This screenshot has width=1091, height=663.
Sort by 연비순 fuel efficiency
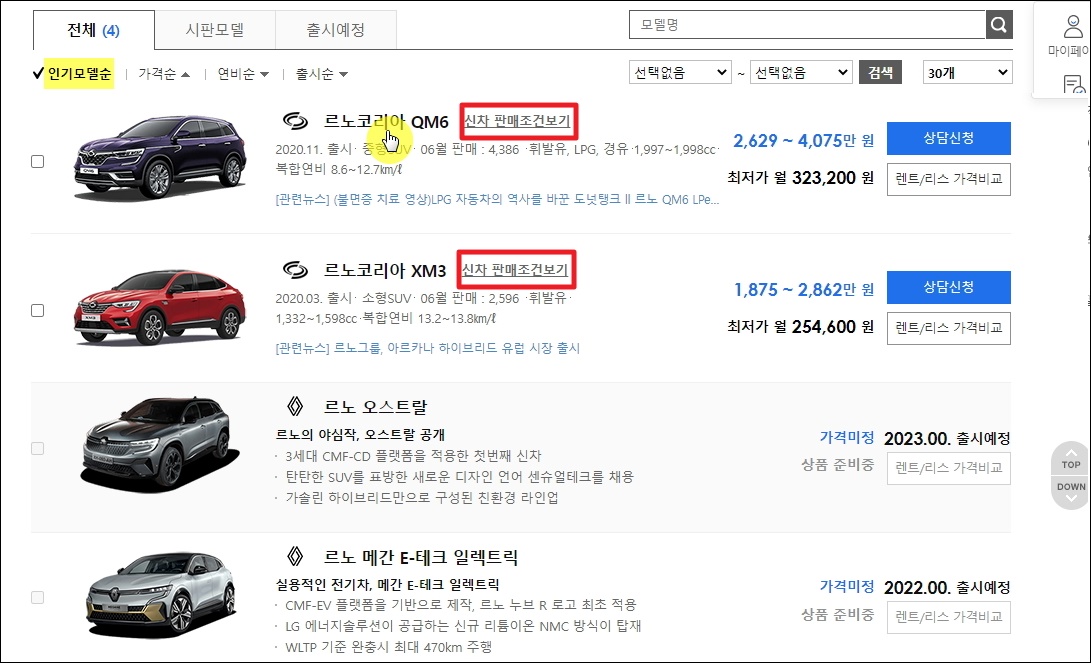tap(243, 74)
